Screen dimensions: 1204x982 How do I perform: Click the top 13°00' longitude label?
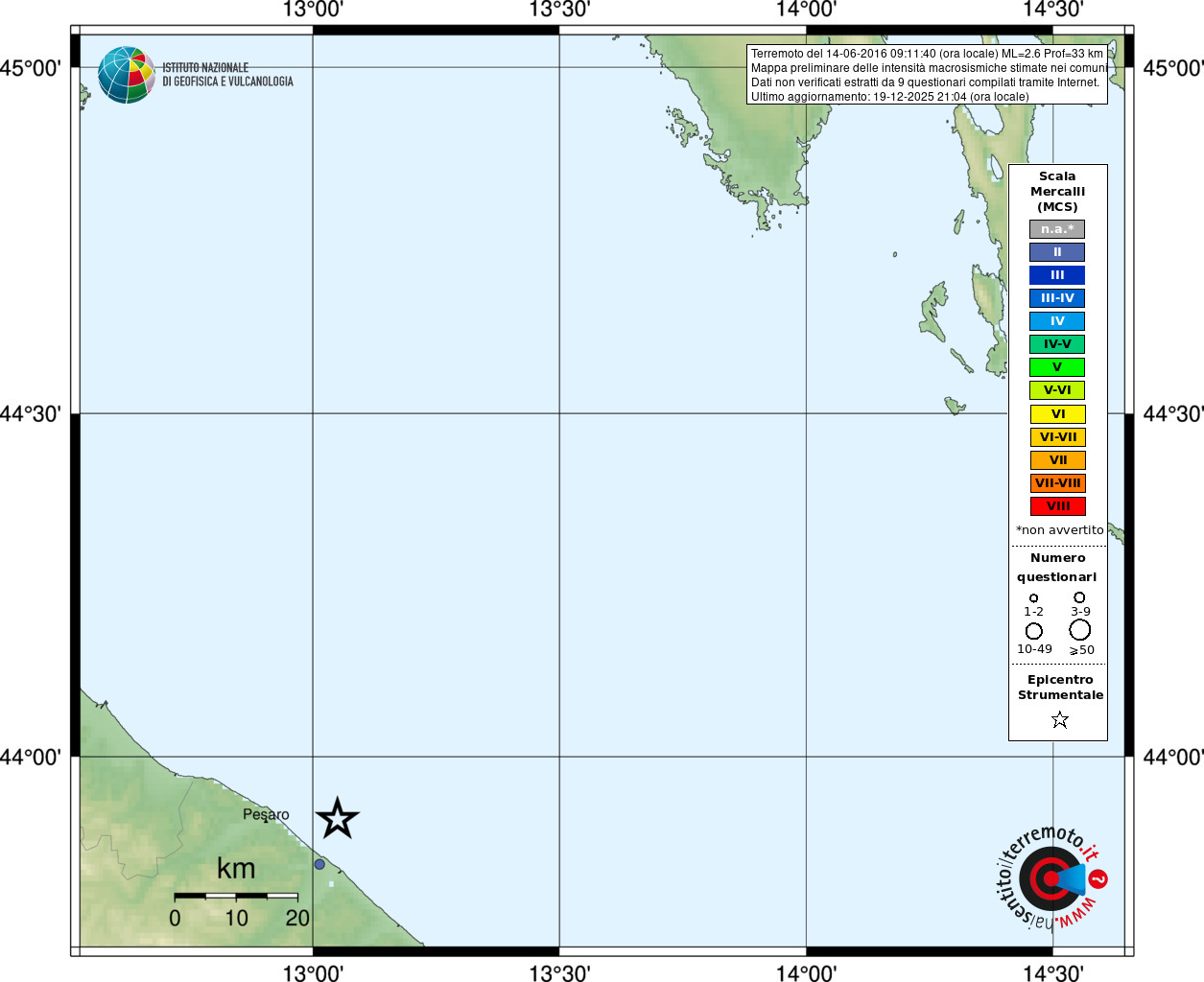[x=313, y=10]
